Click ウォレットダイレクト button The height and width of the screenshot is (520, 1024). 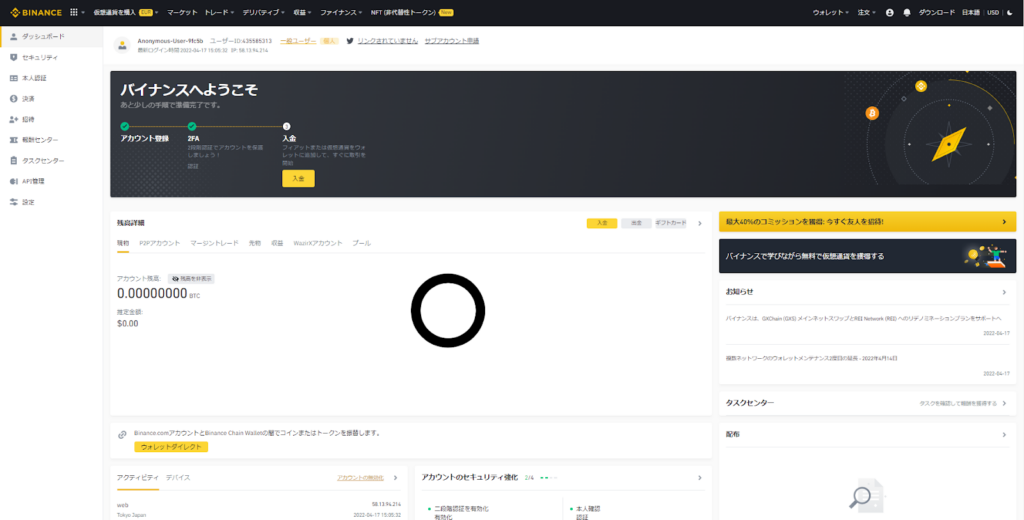click(x=171, y=447)
